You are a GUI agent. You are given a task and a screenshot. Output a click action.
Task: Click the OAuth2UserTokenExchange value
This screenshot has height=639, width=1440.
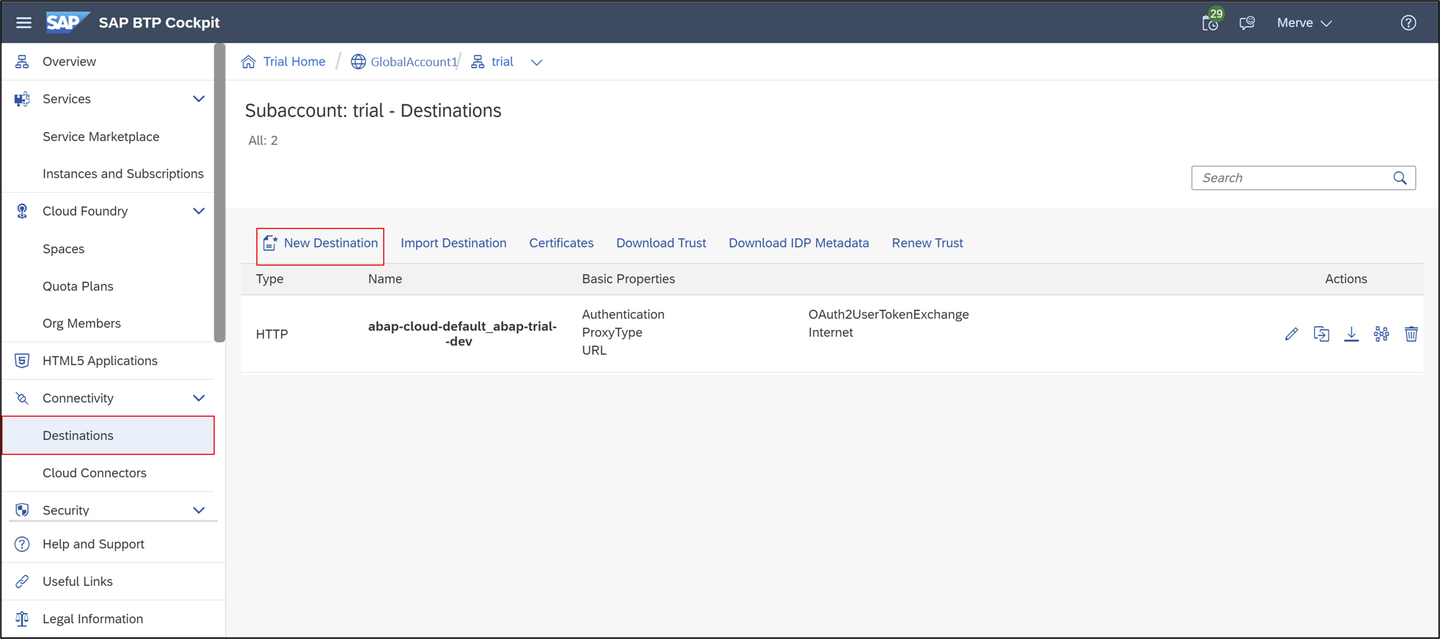tap(889, 315)
